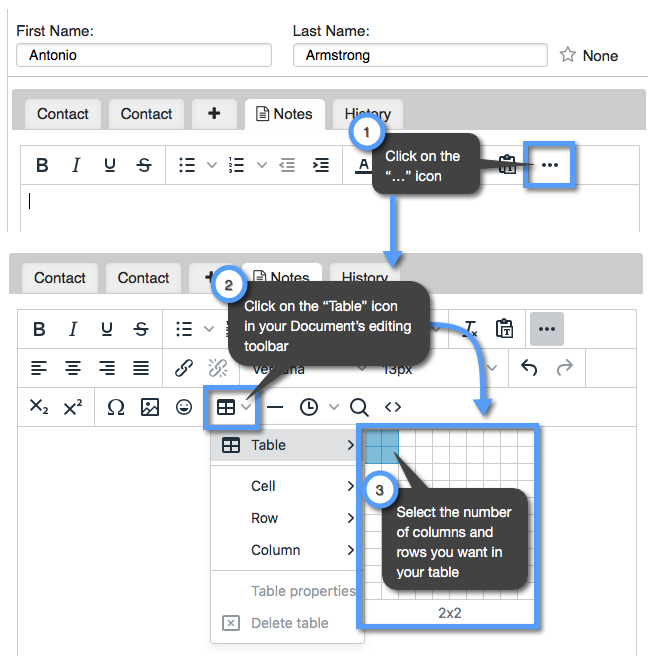Open the emoji picker
This screenshot has width=648, height=660.
pyautogui.click(x=184, y=407)
